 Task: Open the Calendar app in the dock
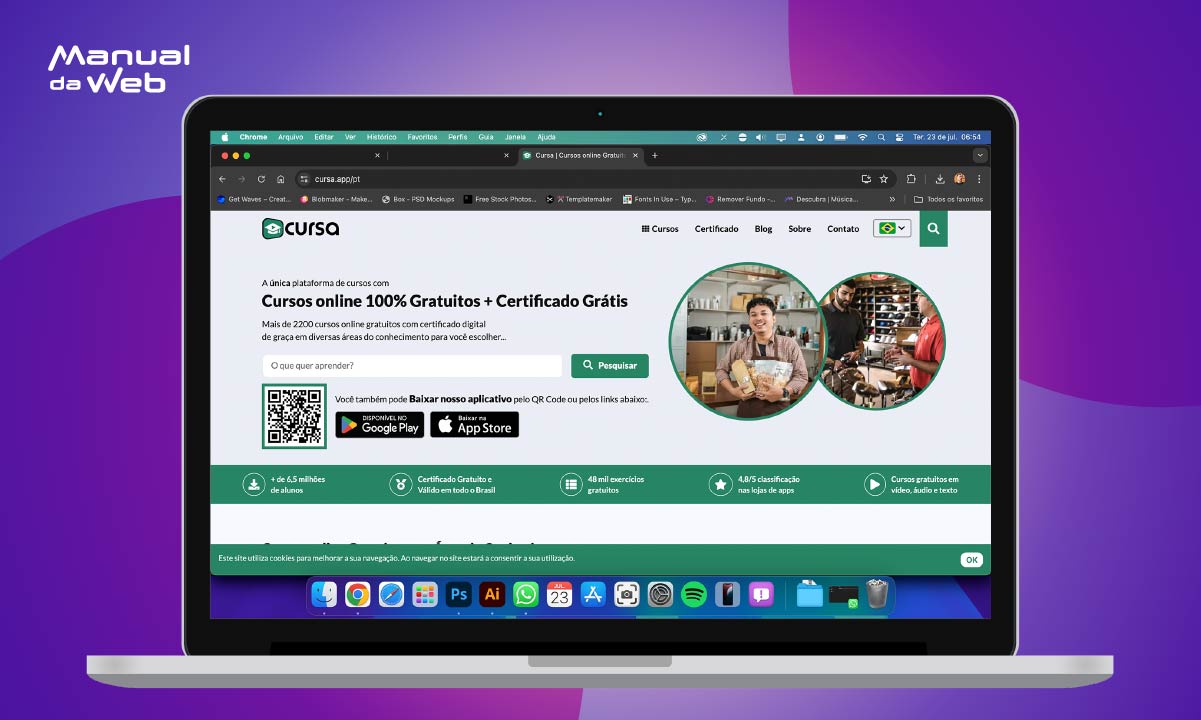coord(559,594)
